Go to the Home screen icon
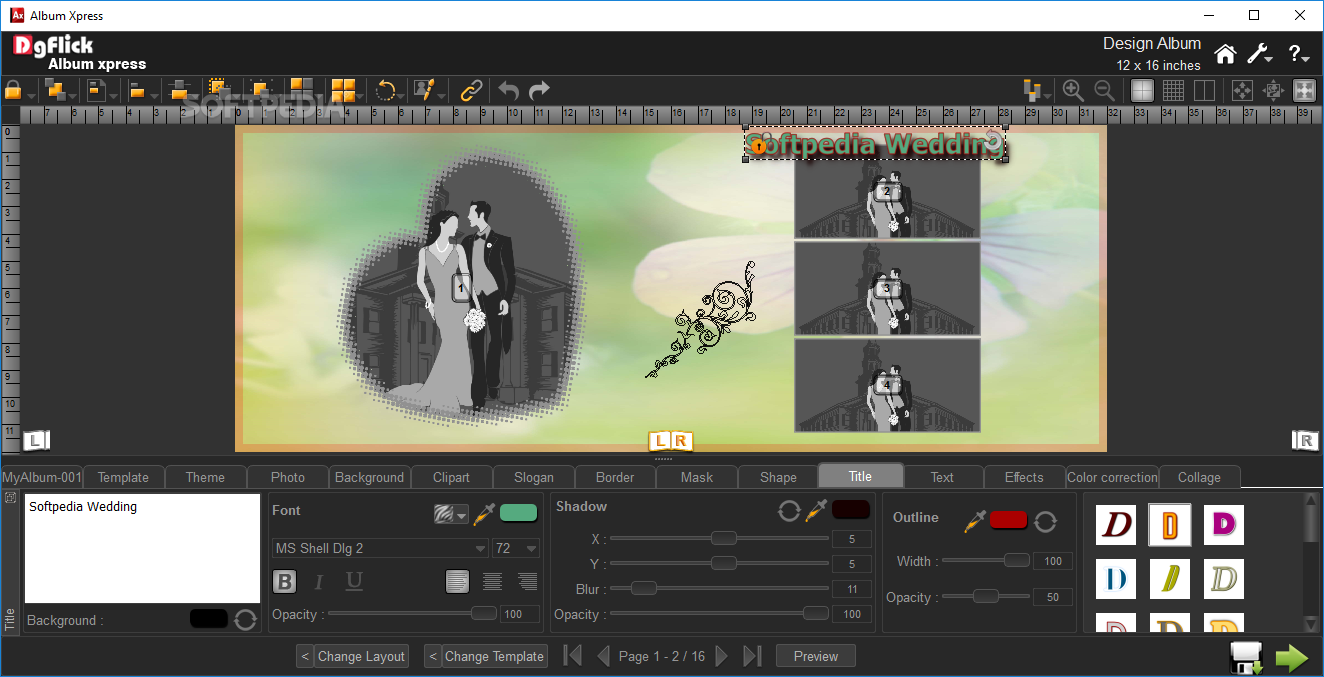 1225,54
